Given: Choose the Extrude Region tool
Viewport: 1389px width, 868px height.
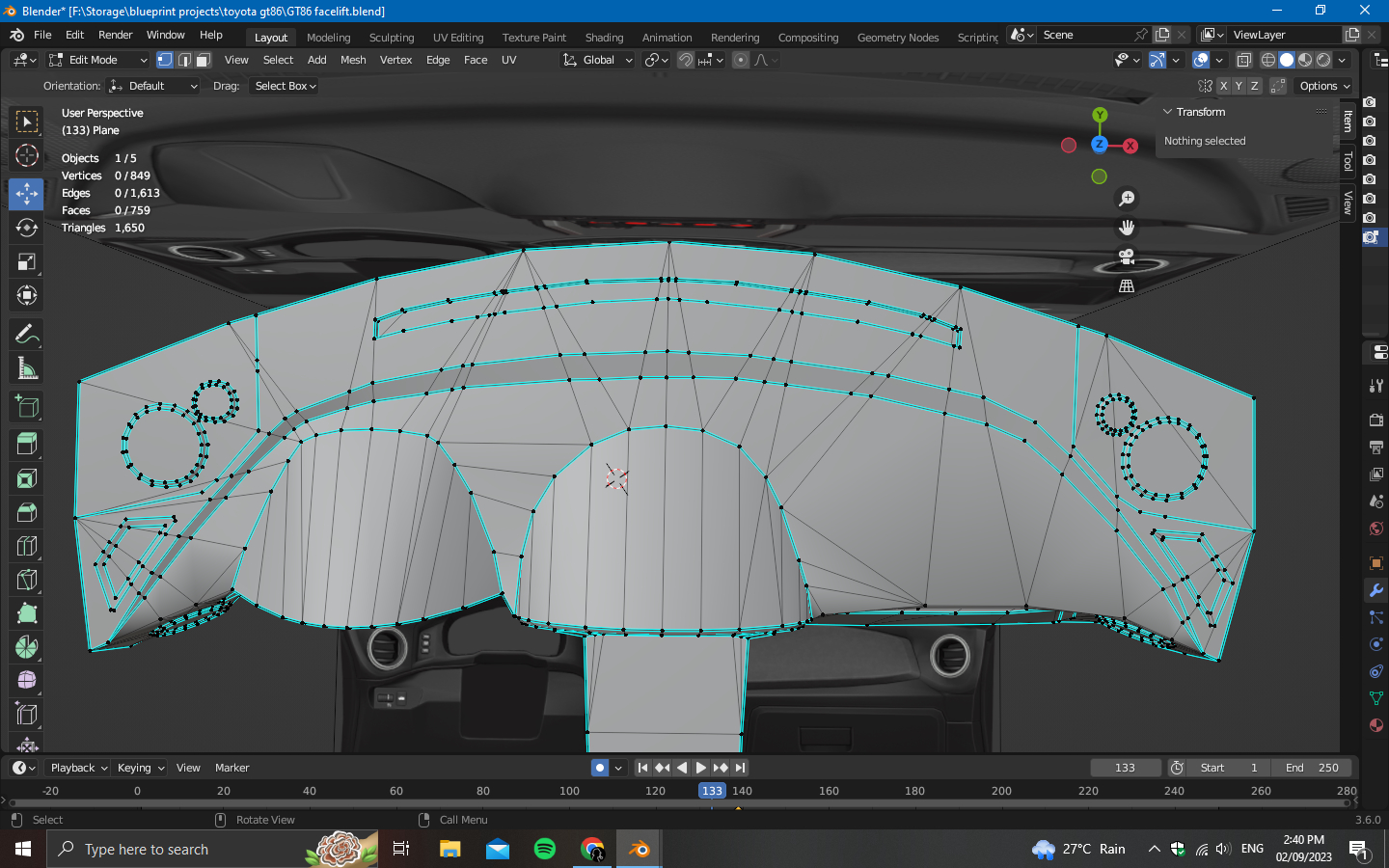Looking at the screenshot, I should point(26,444).
